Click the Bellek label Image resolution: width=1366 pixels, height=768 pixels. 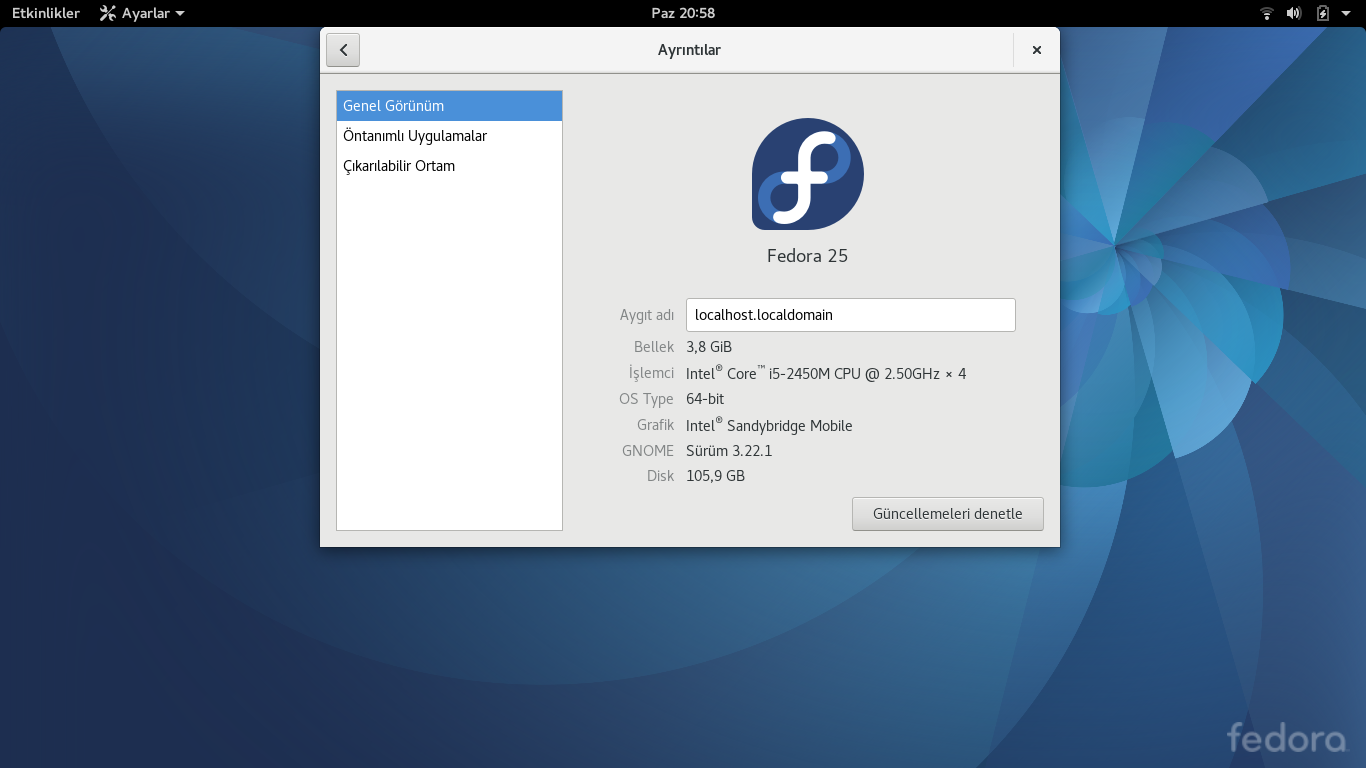pyautogui.click(x=654, y=347)
